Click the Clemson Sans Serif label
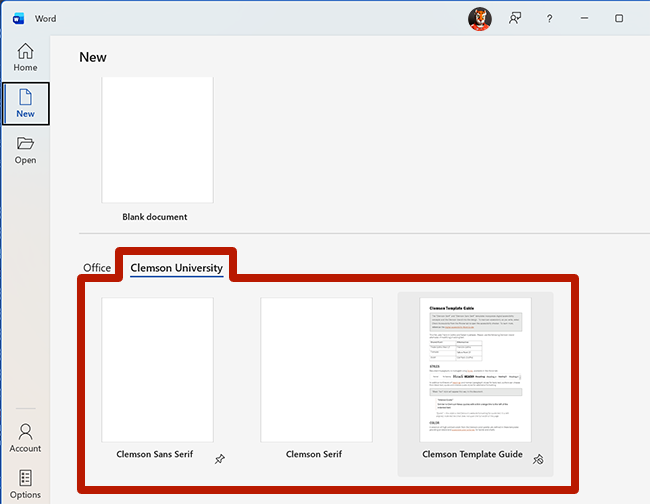This screenshot has width=650, height=504. [x=155, y=454]
